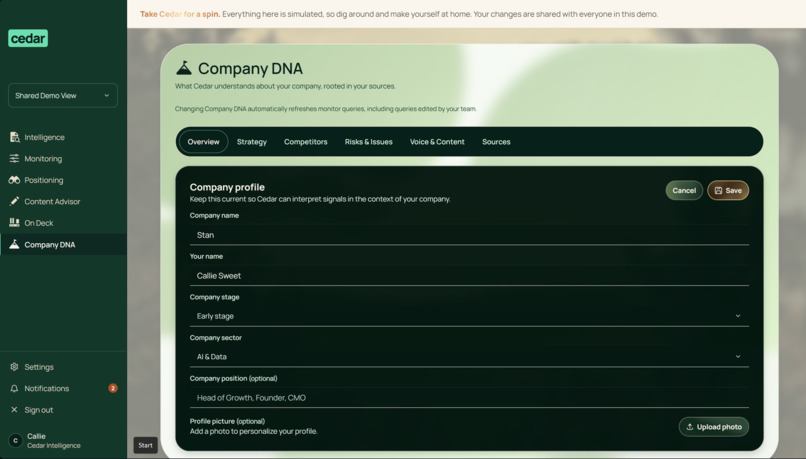Click the Start button
806x459 pixels.
pyautogui.click(x=145, y=445)
